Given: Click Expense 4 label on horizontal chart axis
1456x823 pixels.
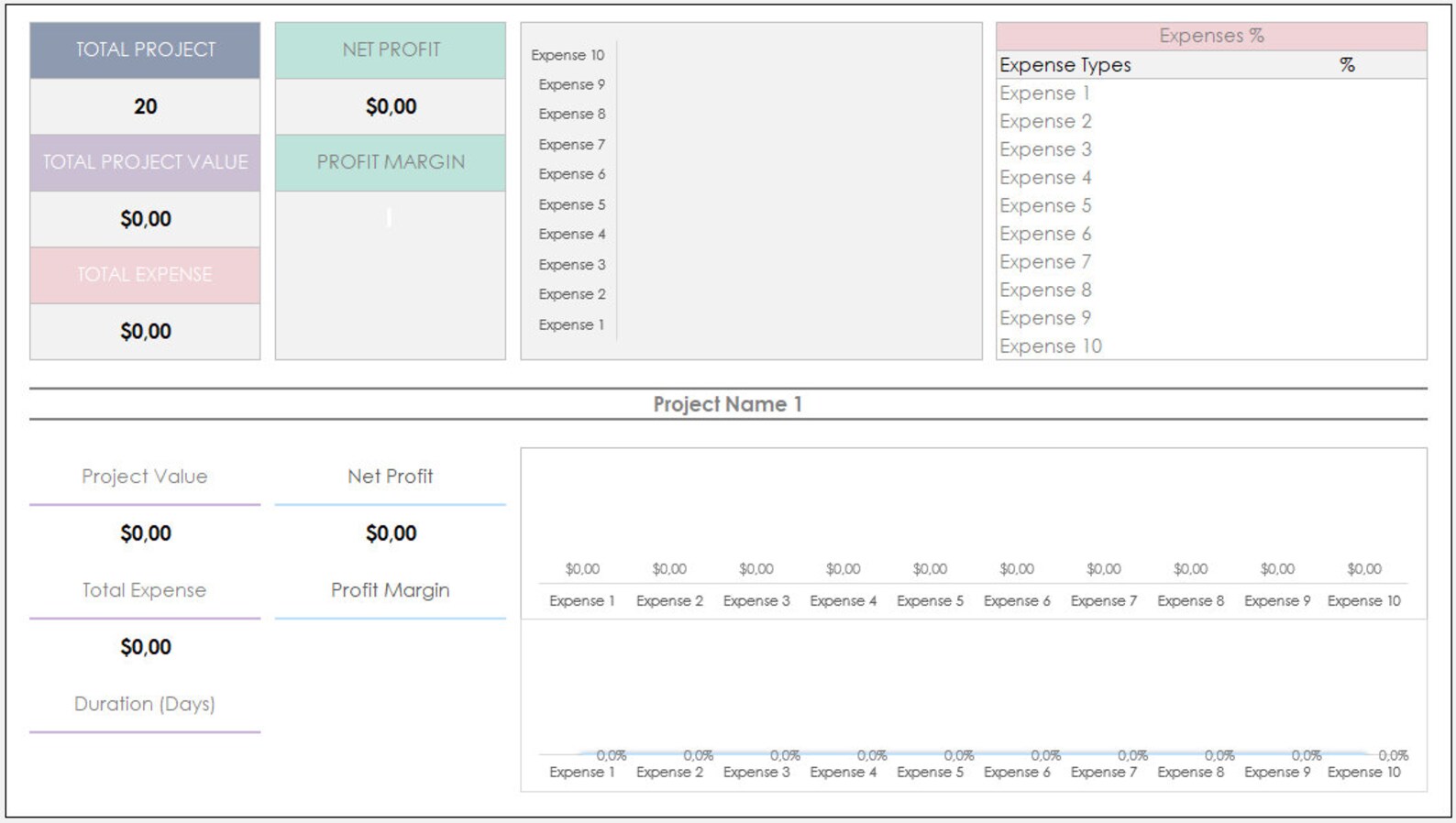Looking at the screenshot, I should click(572, 235).
